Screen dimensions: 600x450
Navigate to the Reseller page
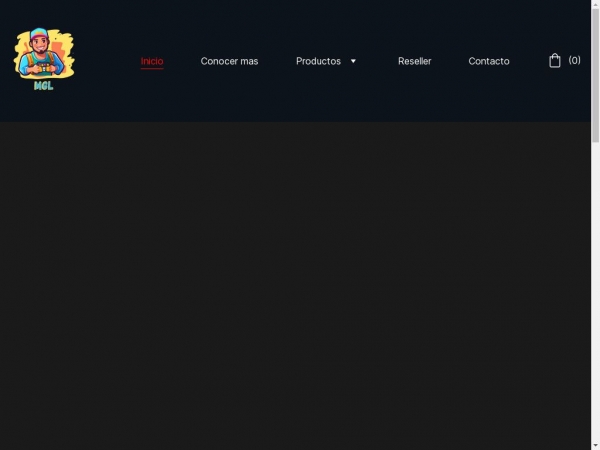(x=414, y=61)
